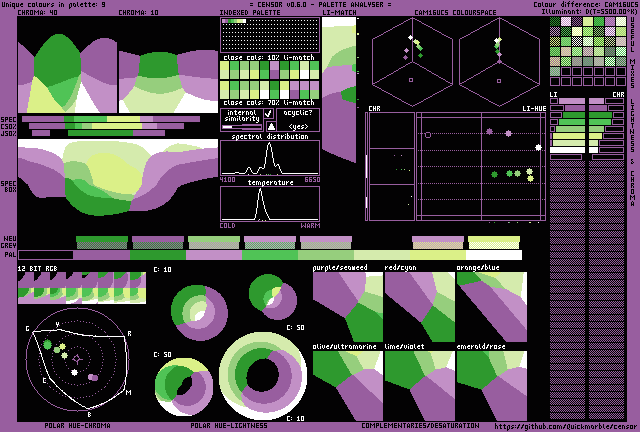Click the triangle icon below the checkmark

[x=269, y=127]
